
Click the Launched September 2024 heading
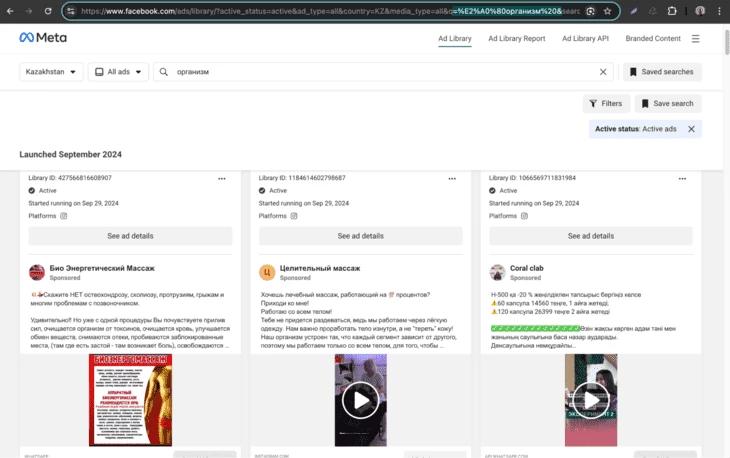[71, 155]
